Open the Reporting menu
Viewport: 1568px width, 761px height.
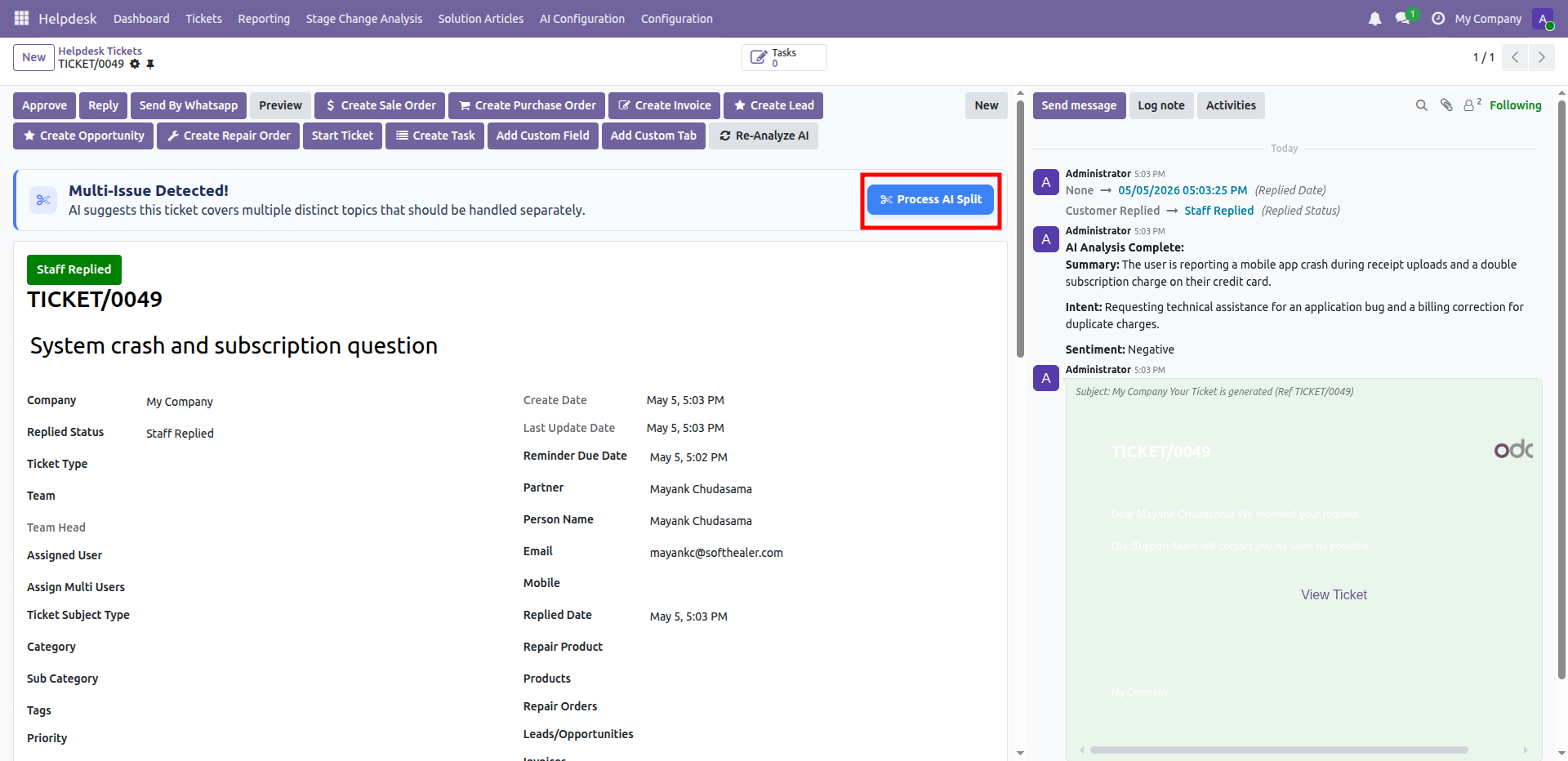tap(264, 18)
